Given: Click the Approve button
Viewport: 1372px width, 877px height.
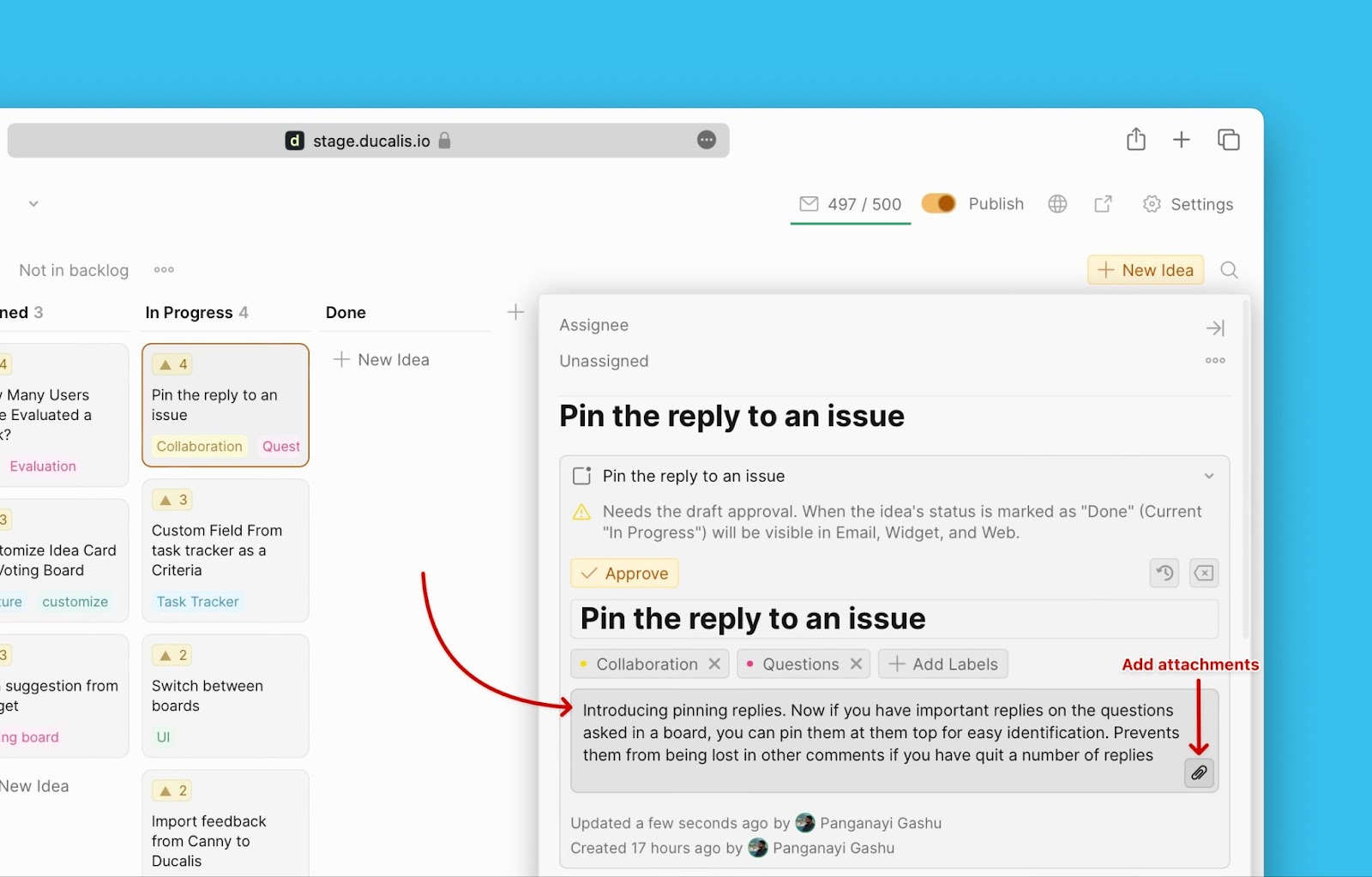Looking at the screenshot, I should 624,574.
